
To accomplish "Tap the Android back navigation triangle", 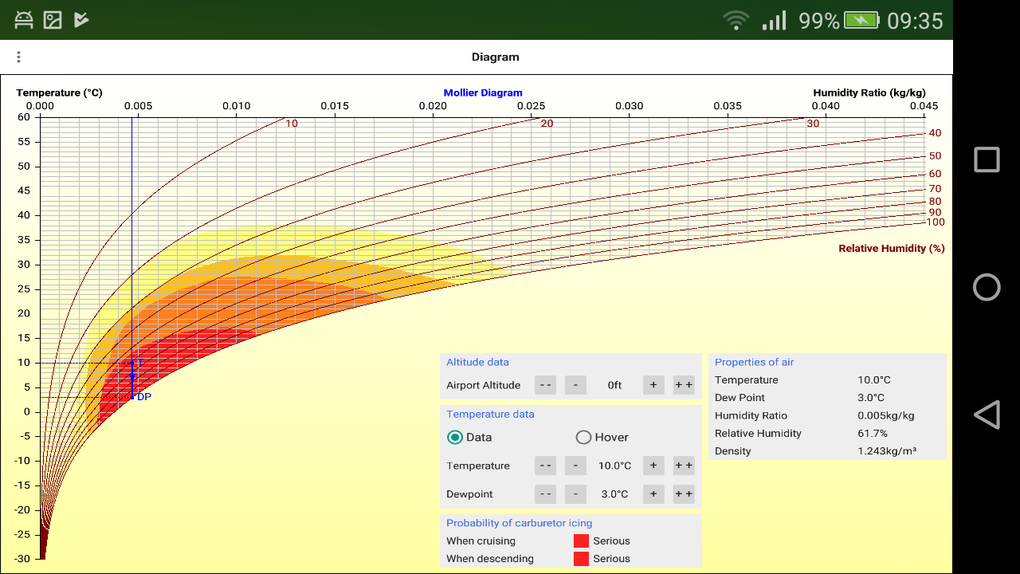I will (986, 415).
